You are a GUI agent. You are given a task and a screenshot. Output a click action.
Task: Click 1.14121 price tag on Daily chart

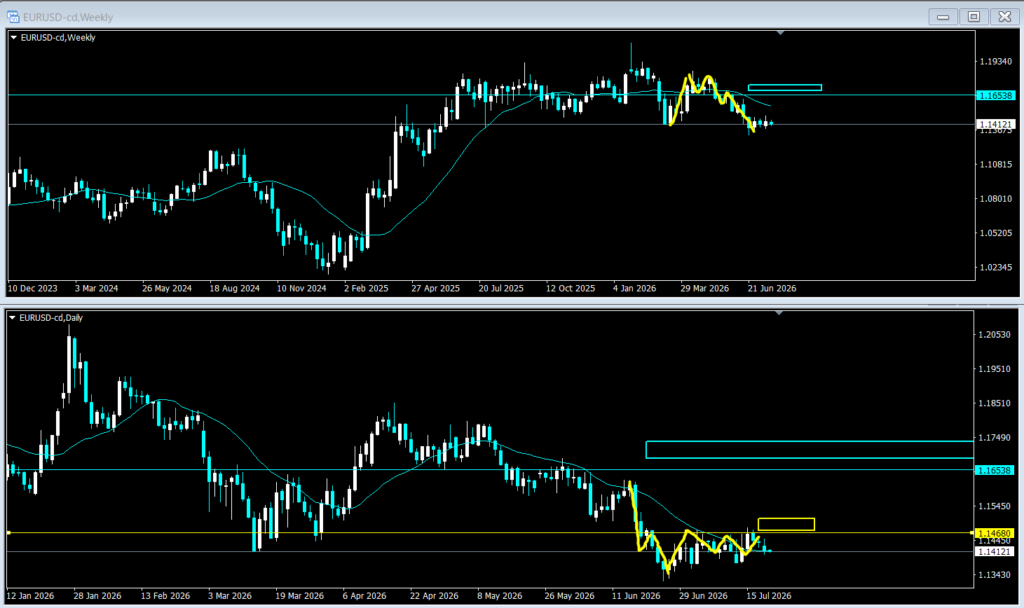click(994, 552)
